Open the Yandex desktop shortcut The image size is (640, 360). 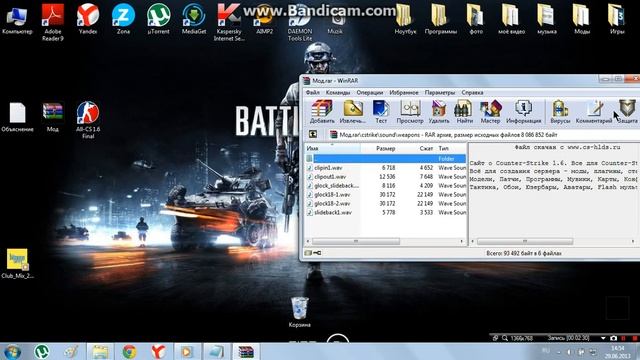[88, 19]
